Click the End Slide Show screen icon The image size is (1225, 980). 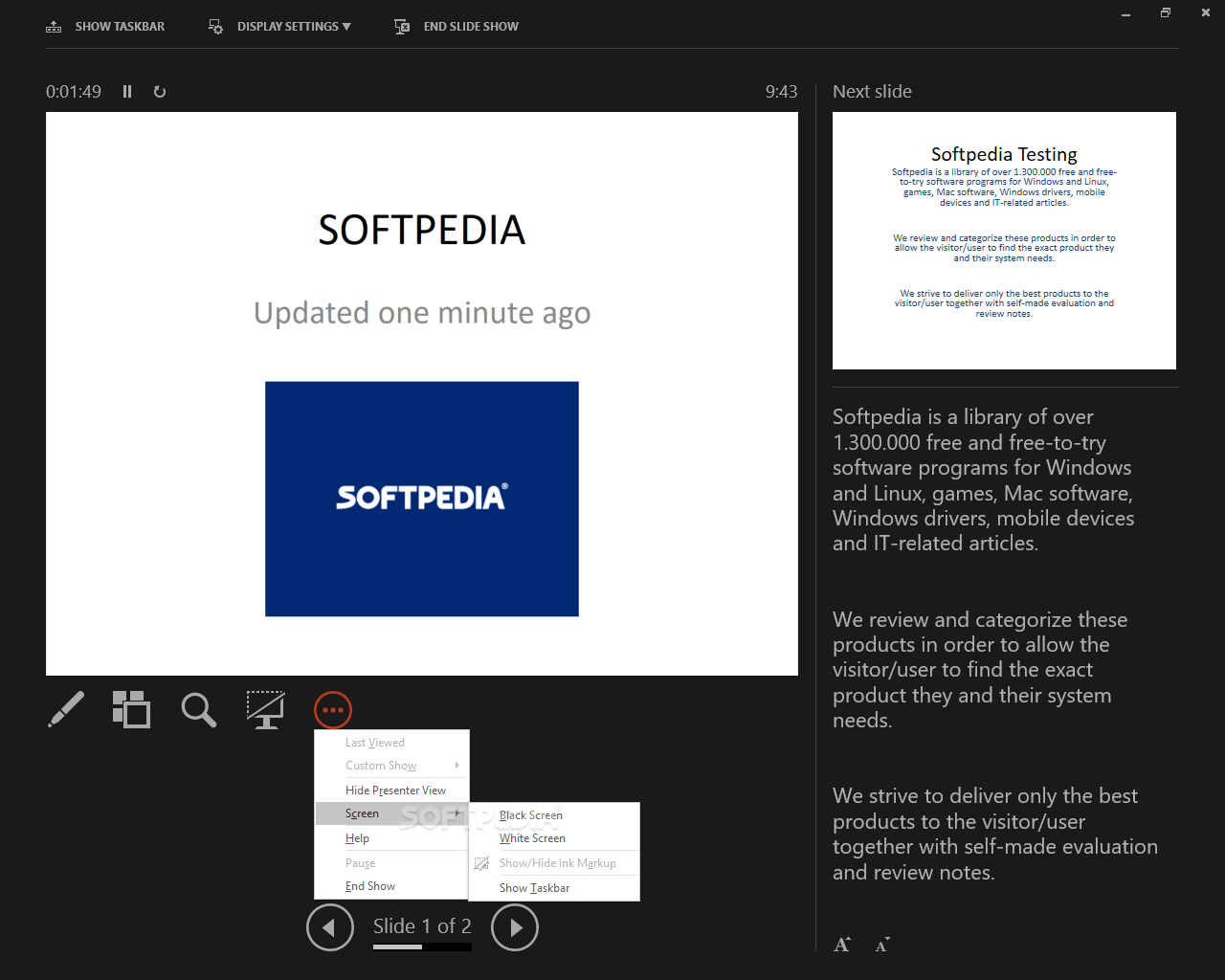click(x=402, y=27)
